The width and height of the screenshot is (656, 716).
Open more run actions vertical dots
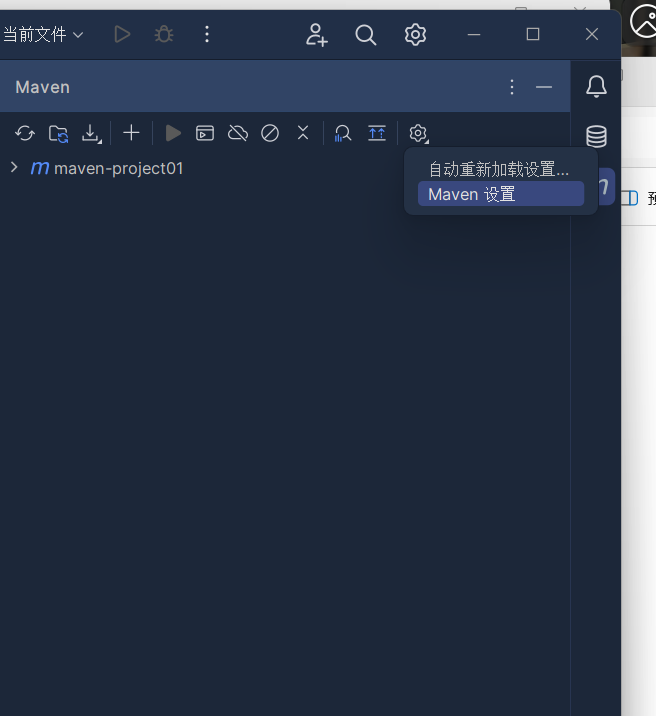click(207, 34)
